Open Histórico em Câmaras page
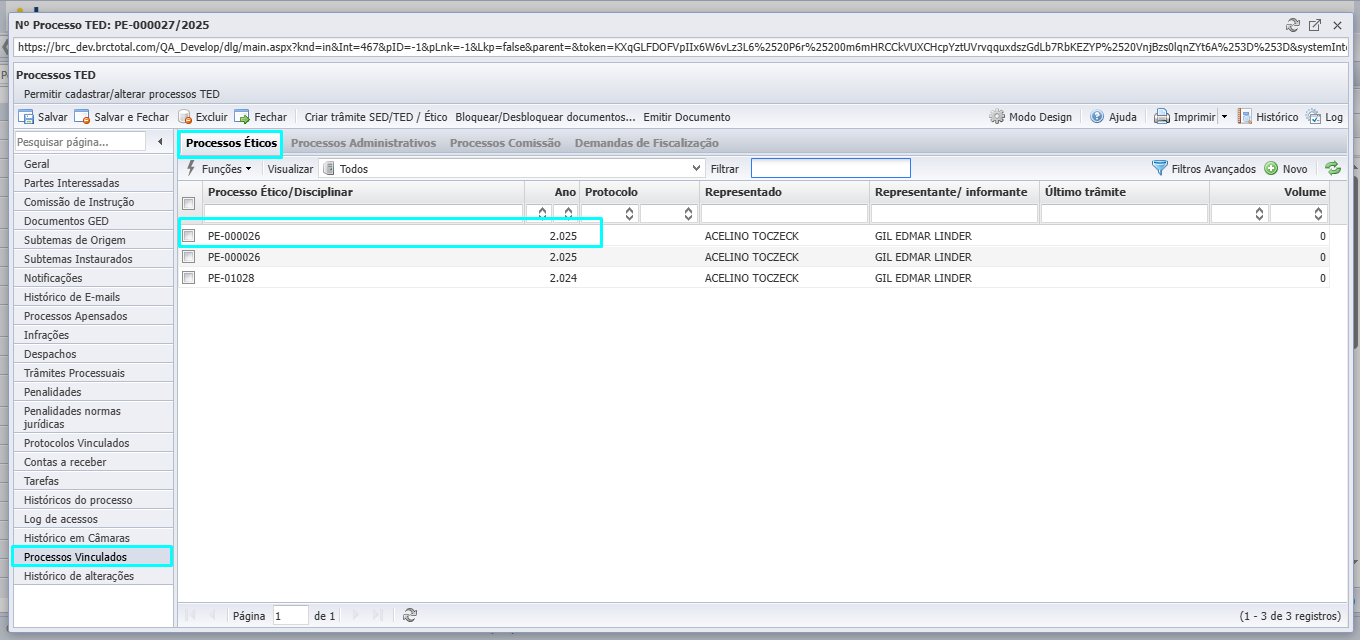The image size is (1360, 640). pyautogui.click(x=93, y=538)
